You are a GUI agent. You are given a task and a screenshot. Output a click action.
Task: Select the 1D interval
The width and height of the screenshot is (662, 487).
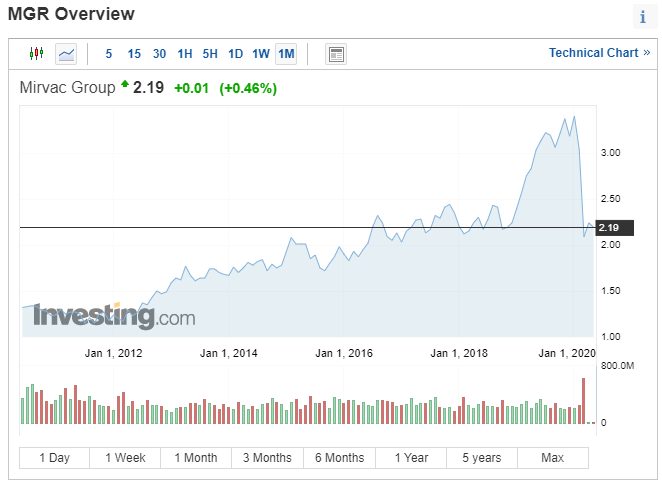point(236,54)
